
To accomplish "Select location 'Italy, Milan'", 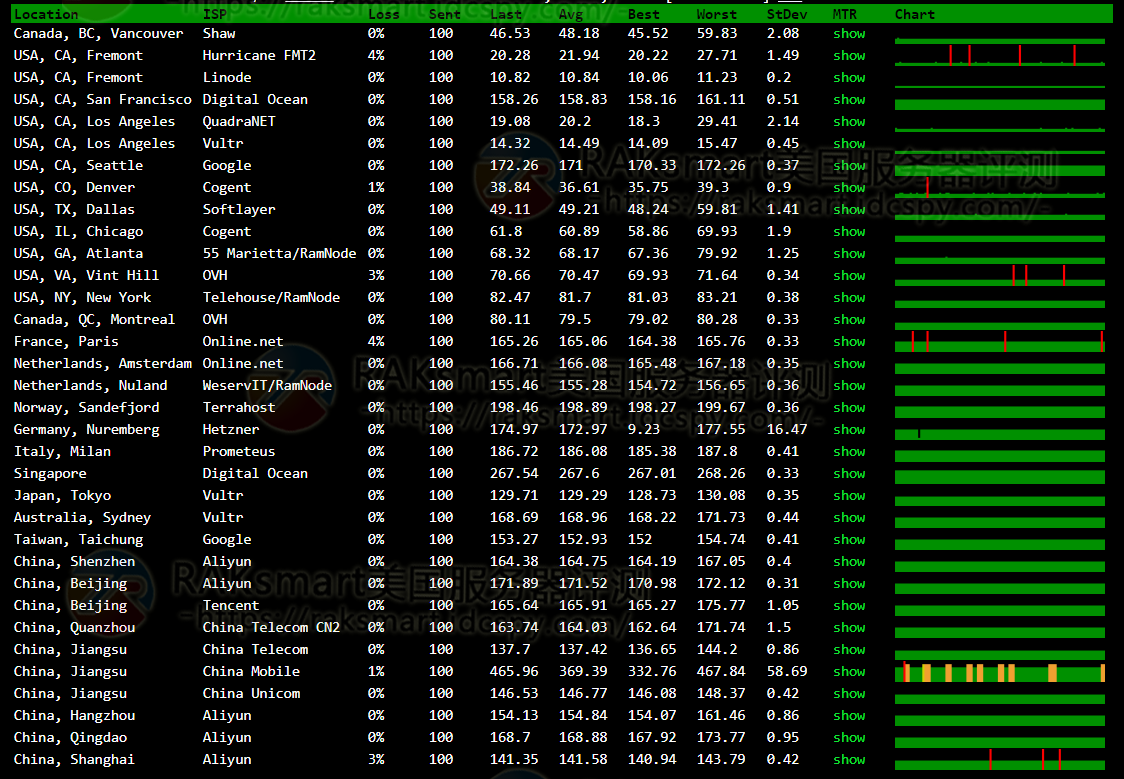I will 62,451.
